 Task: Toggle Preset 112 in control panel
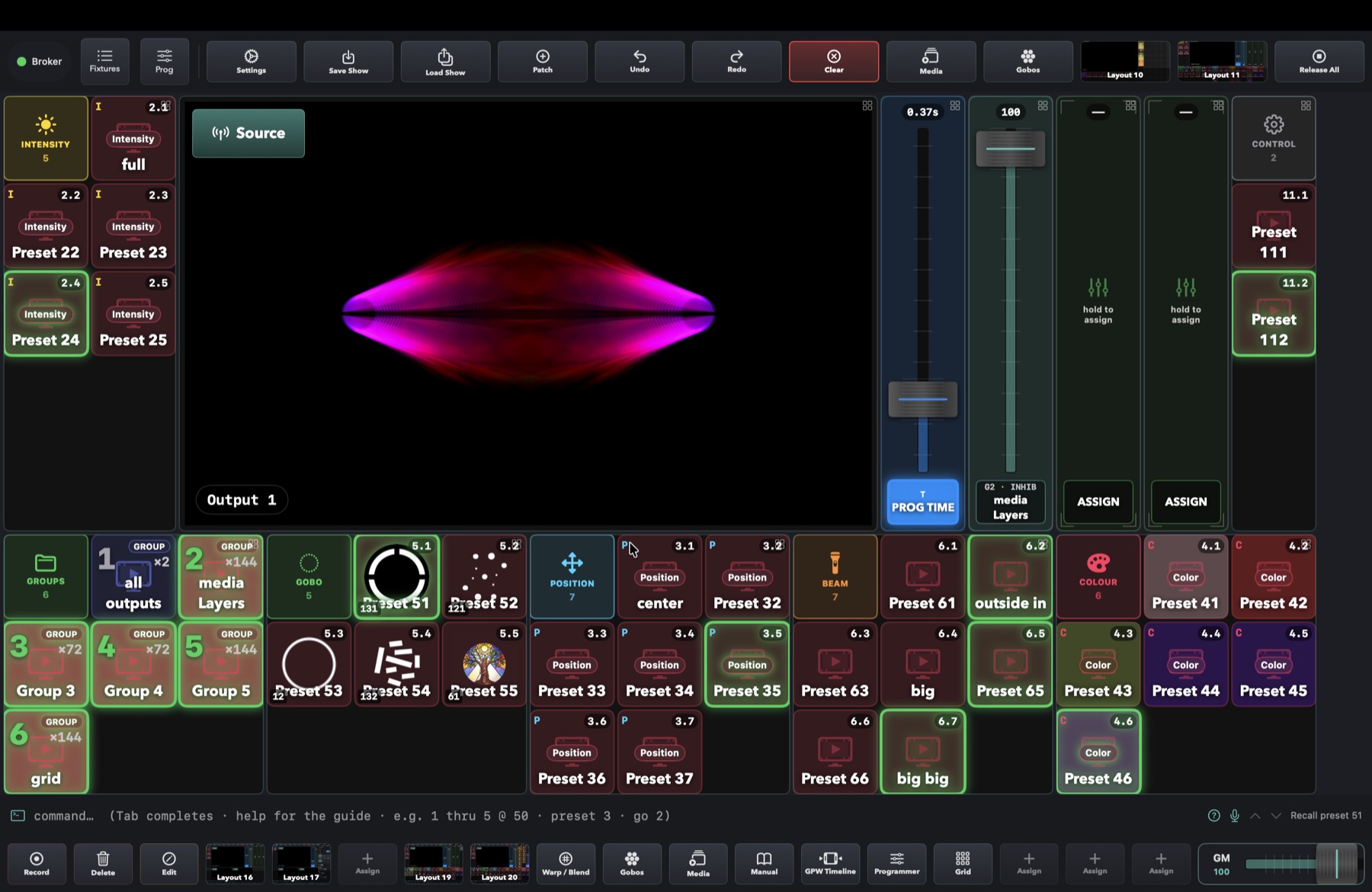pos(1273,313)
